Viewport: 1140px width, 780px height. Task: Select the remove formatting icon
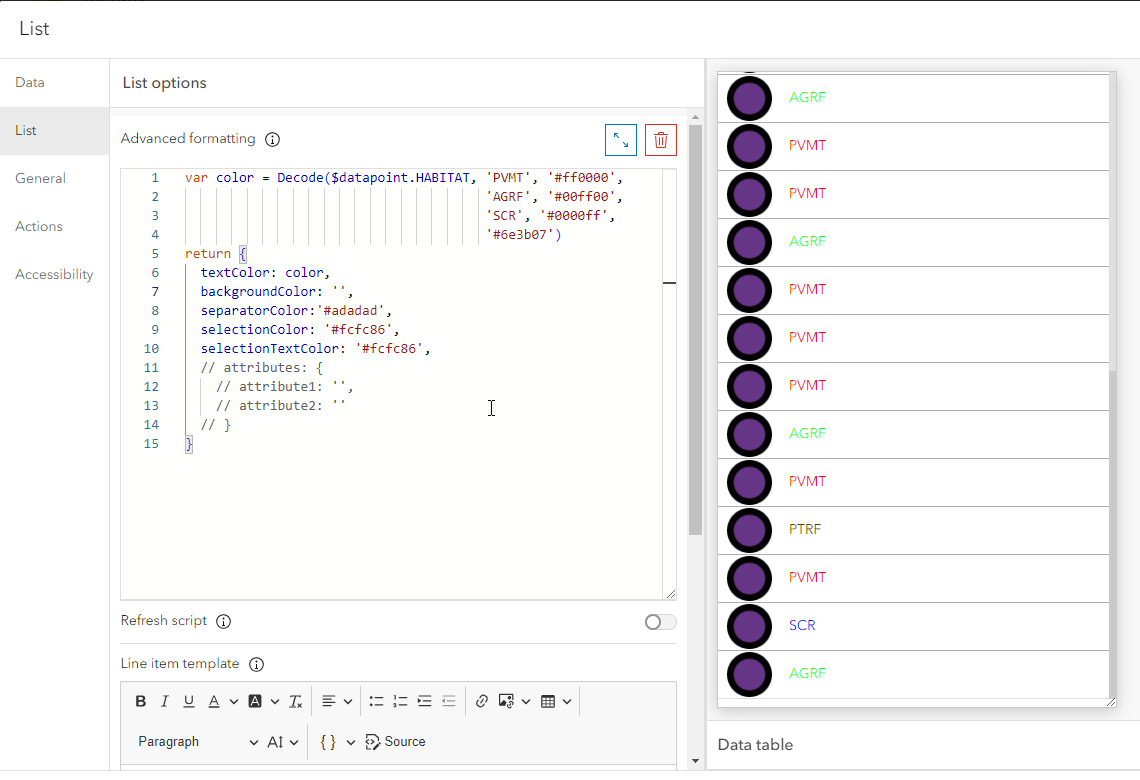click(x=295, y=701)
